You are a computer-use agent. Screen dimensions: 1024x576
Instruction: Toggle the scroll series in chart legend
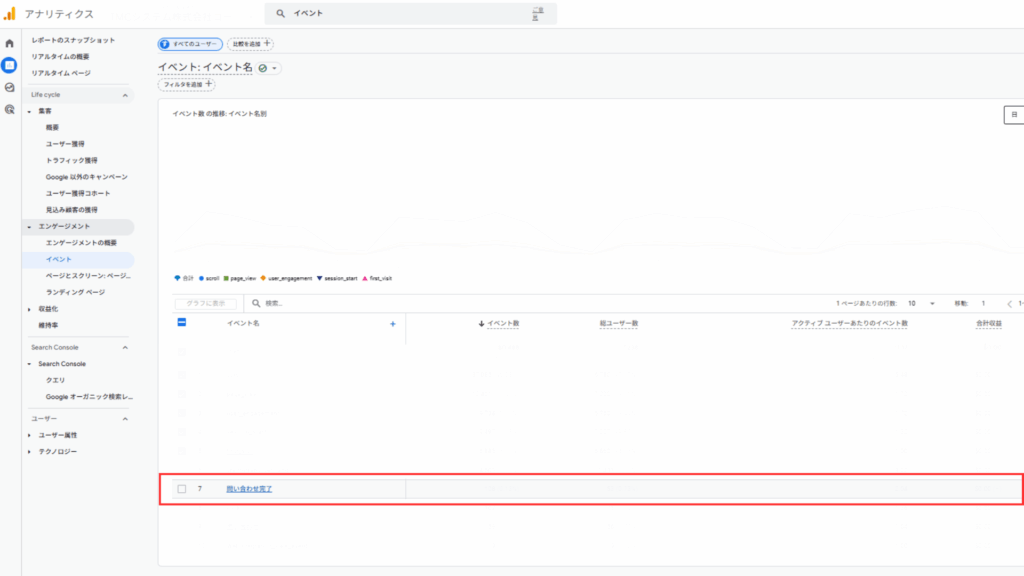(x=209, y=278)
